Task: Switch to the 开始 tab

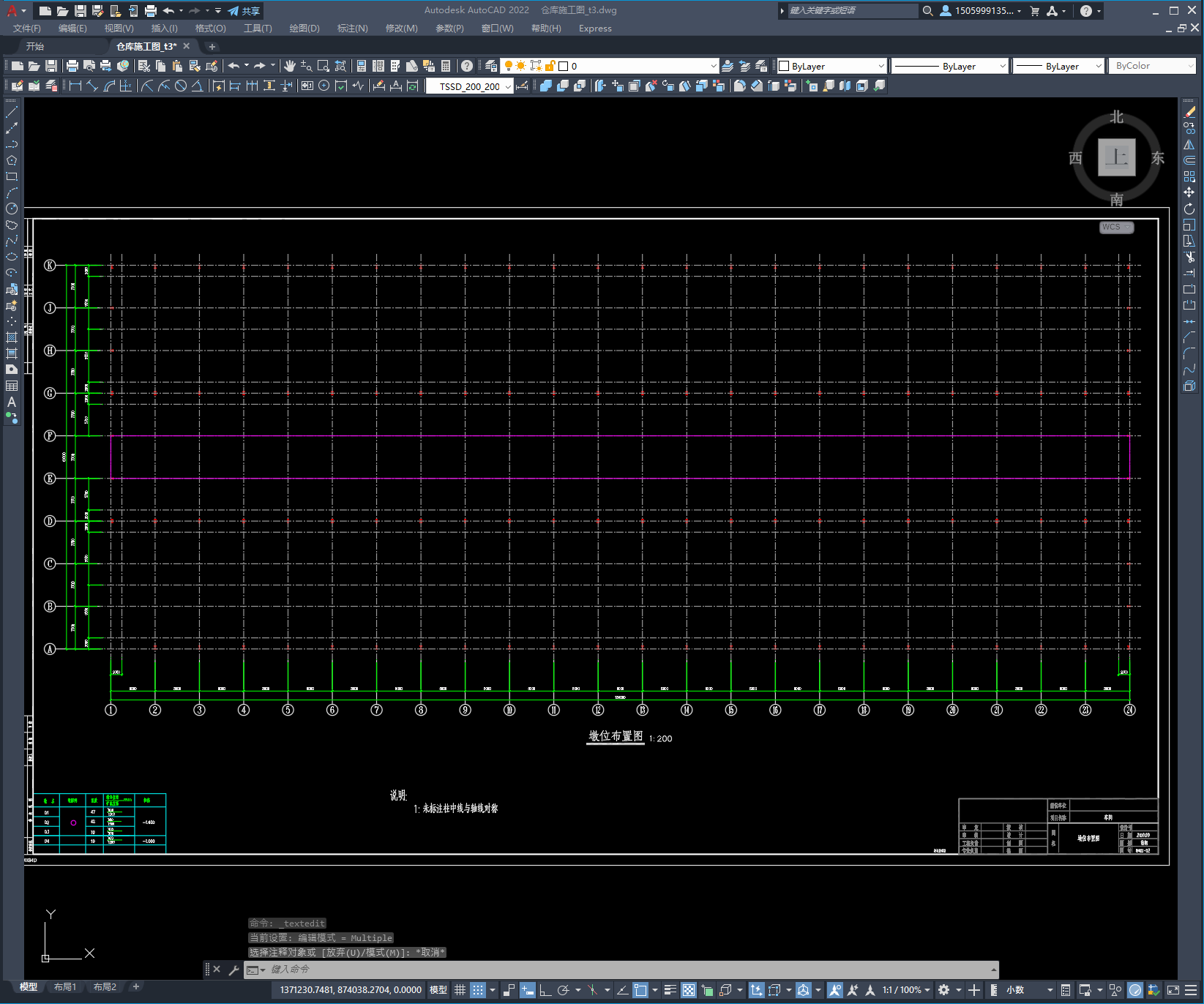Action: [x=35, y=46]
